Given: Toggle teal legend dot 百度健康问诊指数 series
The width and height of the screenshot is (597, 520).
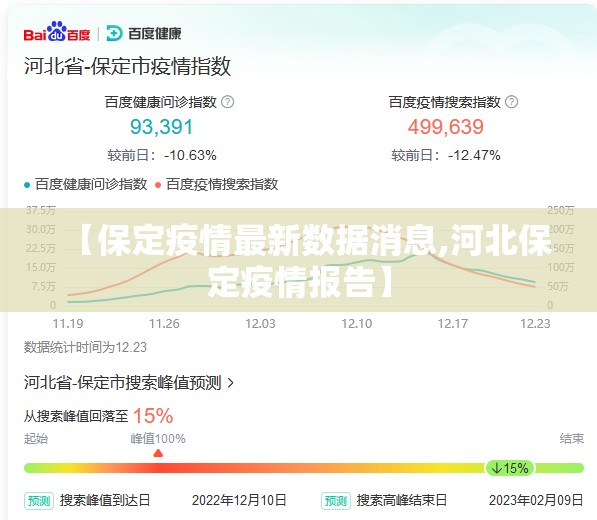Looking at the screenshot, I should [x=27, y=185].
